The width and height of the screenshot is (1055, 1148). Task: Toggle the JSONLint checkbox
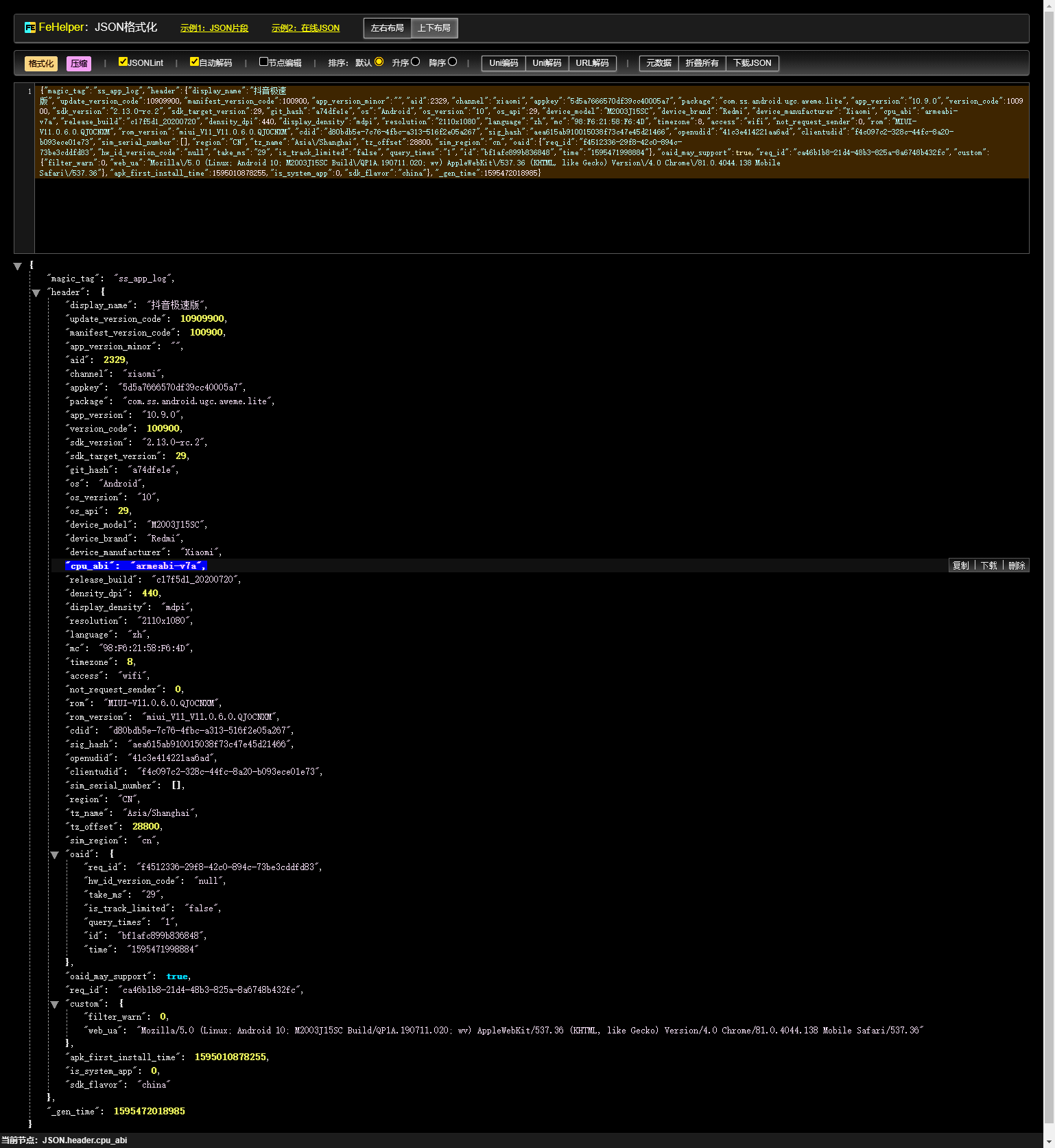tap(123, 62)
